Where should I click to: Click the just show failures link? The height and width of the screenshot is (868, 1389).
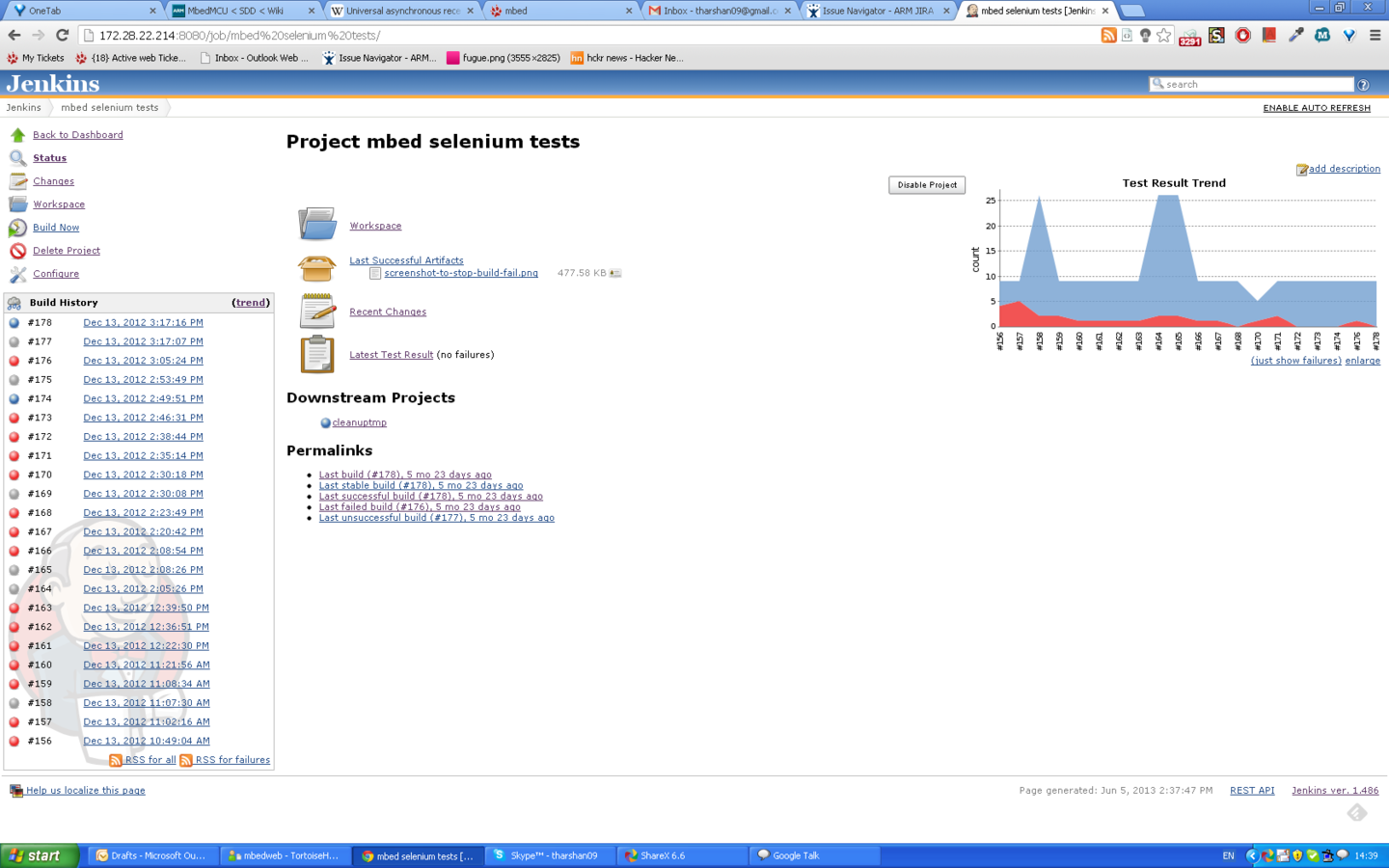coord(1295,361)
